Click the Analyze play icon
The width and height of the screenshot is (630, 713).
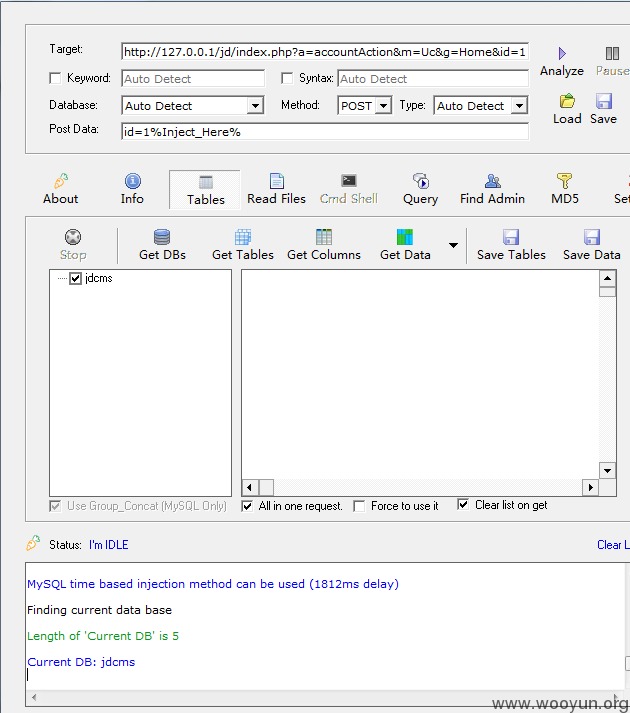562,54
